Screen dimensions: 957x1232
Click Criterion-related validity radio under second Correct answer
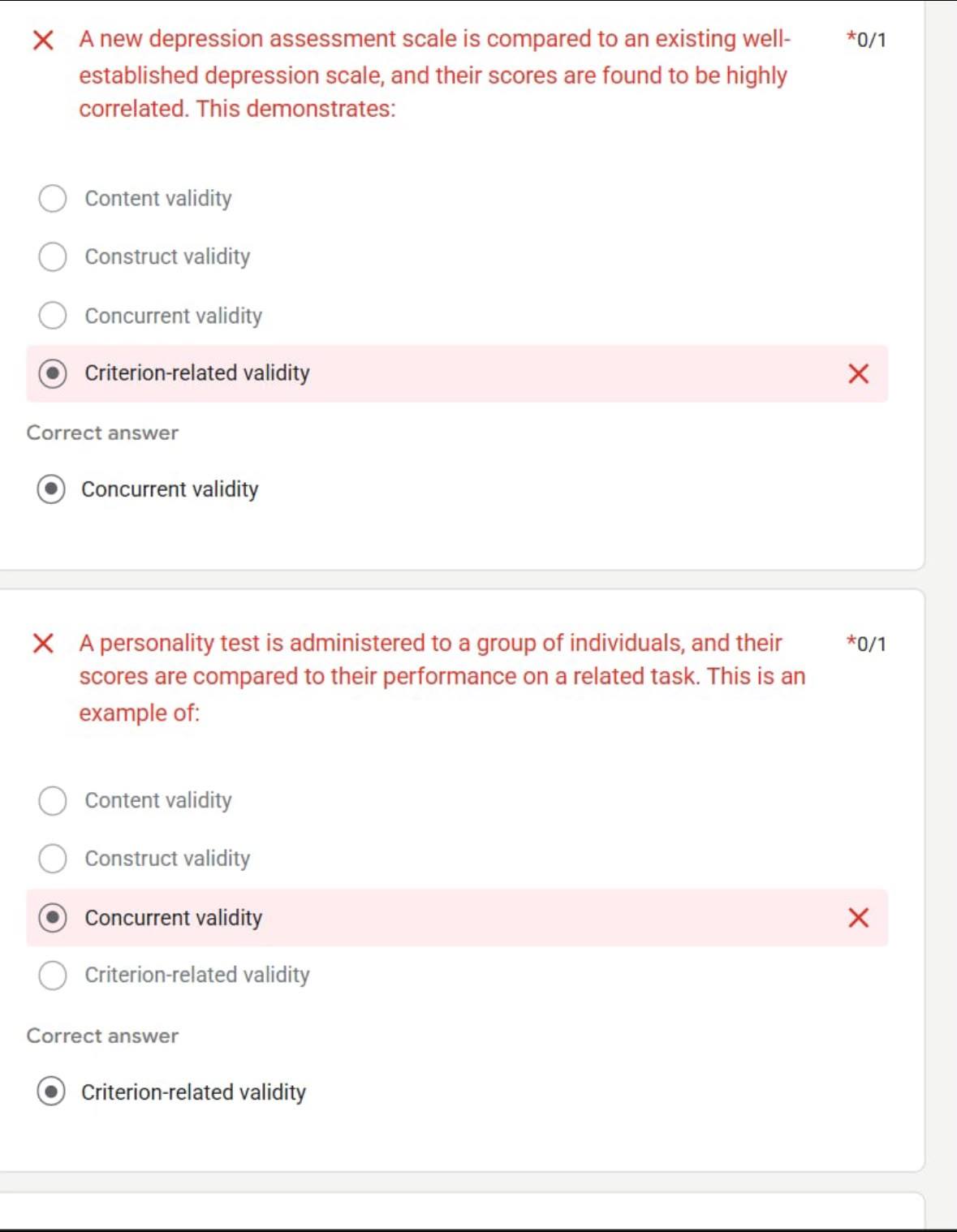(x=51, y=1092)
